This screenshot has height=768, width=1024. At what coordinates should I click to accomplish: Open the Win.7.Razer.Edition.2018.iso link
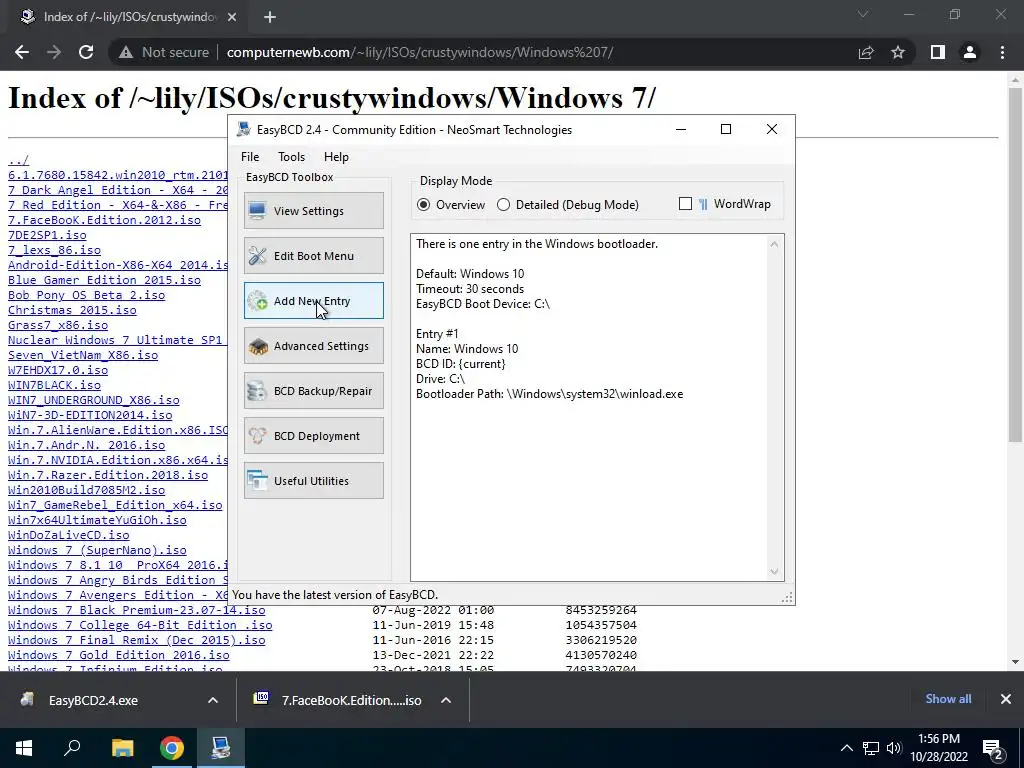(x=108, y=475)
